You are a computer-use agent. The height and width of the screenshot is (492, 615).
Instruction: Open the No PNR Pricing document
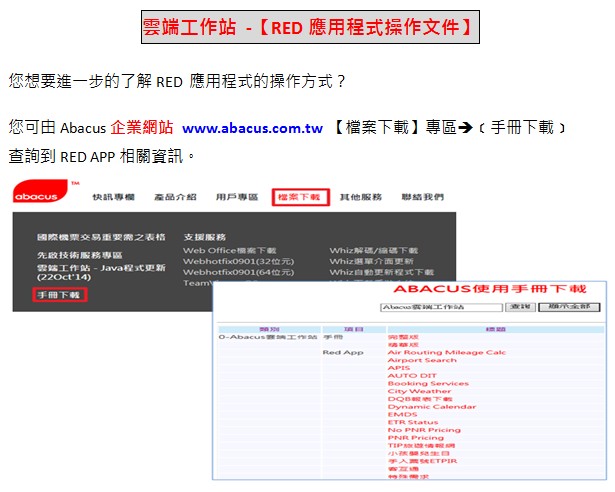point(423,430)
